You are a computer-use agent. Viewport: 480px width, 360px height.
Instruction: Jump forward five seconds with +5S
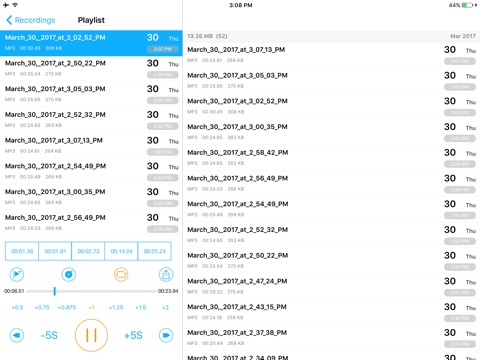[x=133, y=335]
